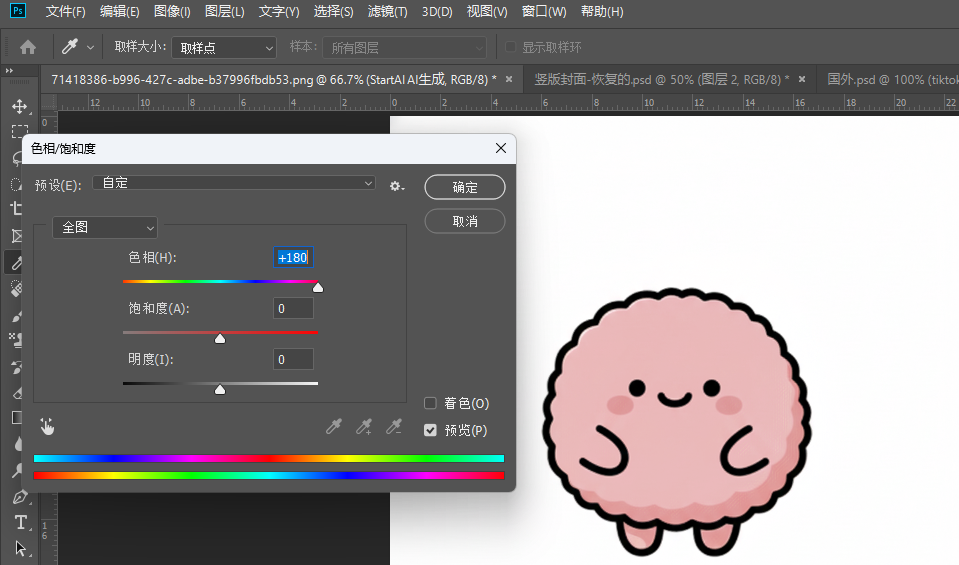
Task: Expand the 全图 channel dropdown
Action: [x=105, y=228]
